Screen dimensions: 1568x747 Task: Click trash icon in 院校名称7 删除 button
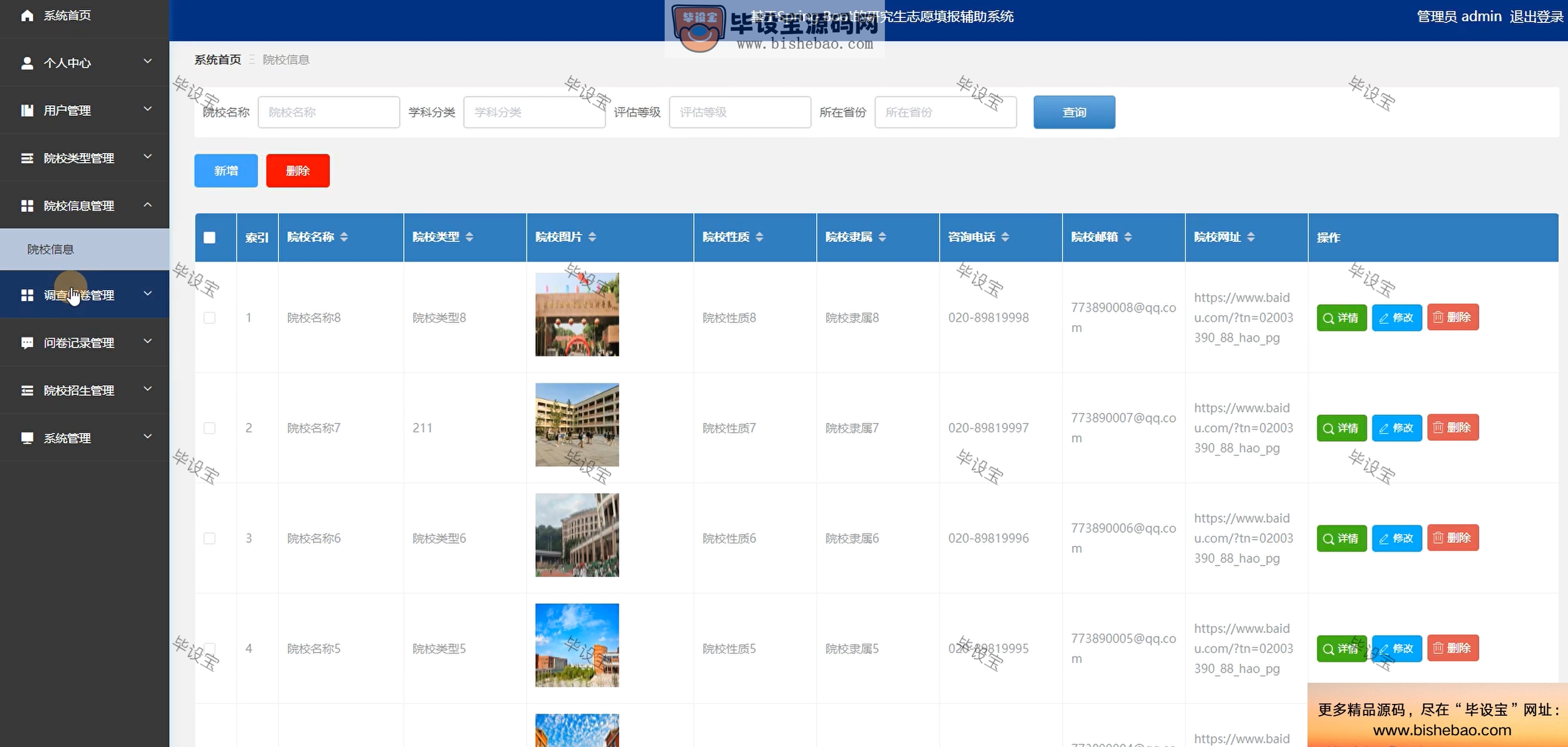pos(1438,427)
